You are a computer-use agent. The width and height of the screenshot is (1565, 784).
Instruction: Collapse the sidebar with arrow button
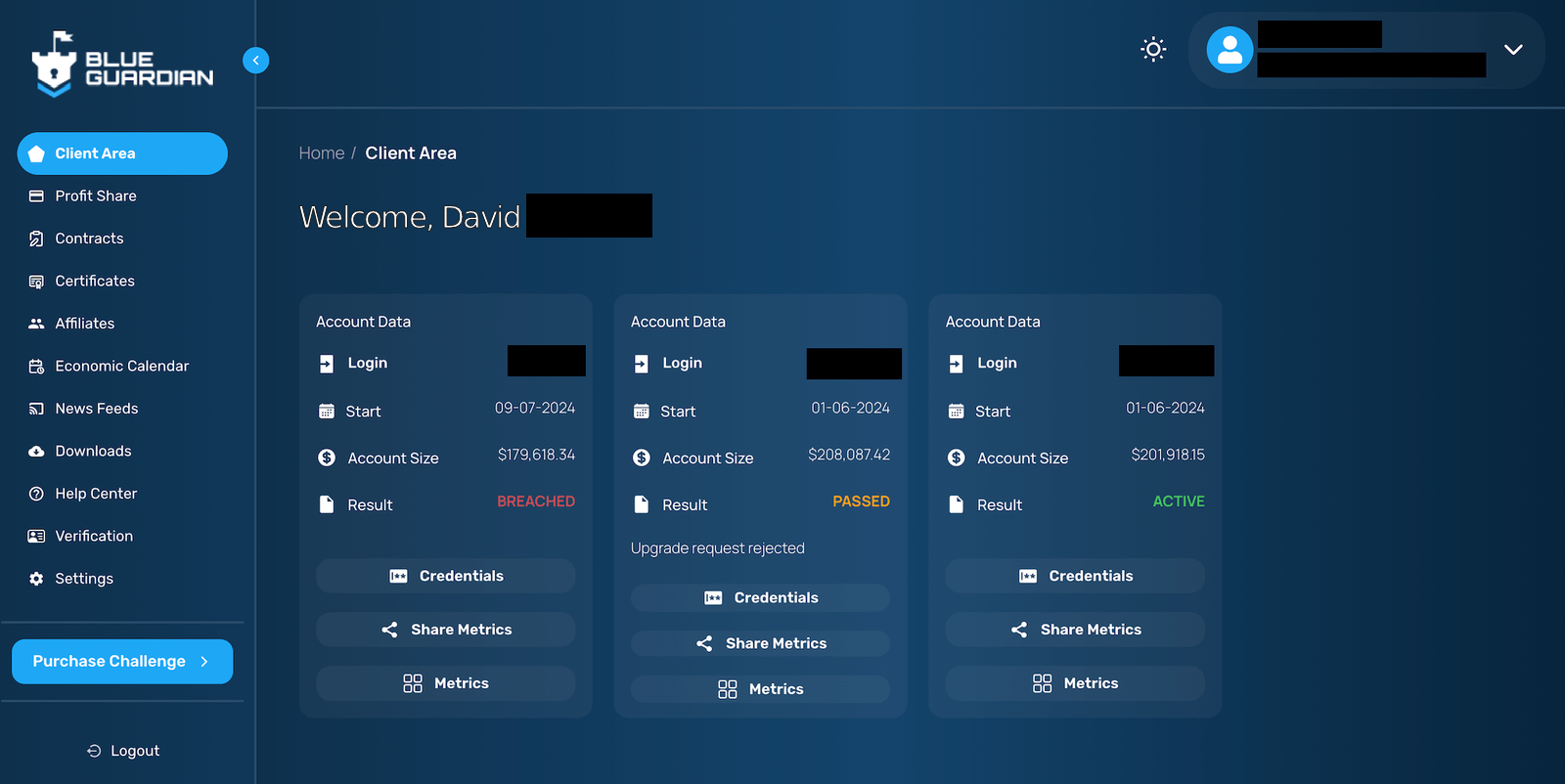pos(255,61)
